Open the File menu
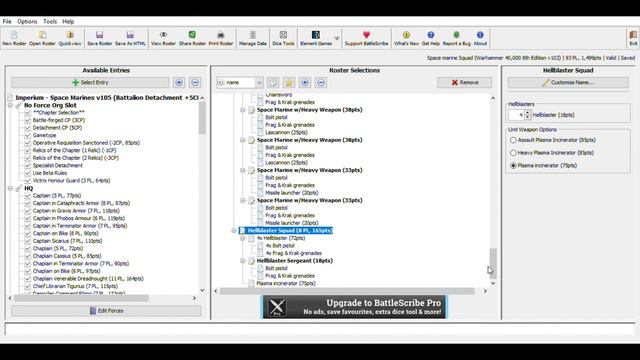Viewport: 640px width, 360px height. pyautogui.click(x=7, y=21)
